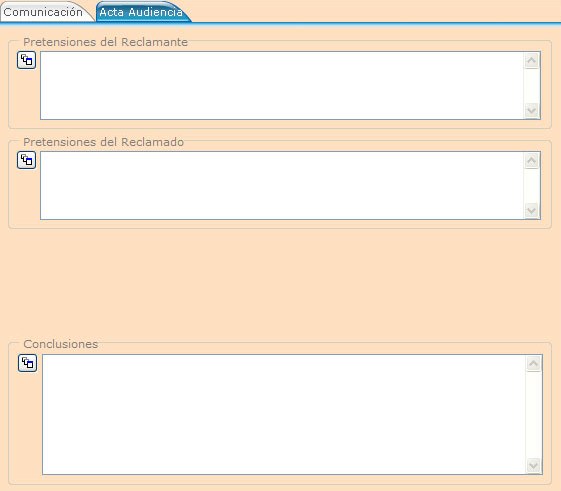Click scroll-down arrow in Conclusiones box
Viewport: 561px width, 491px height.
click(534, 466)
